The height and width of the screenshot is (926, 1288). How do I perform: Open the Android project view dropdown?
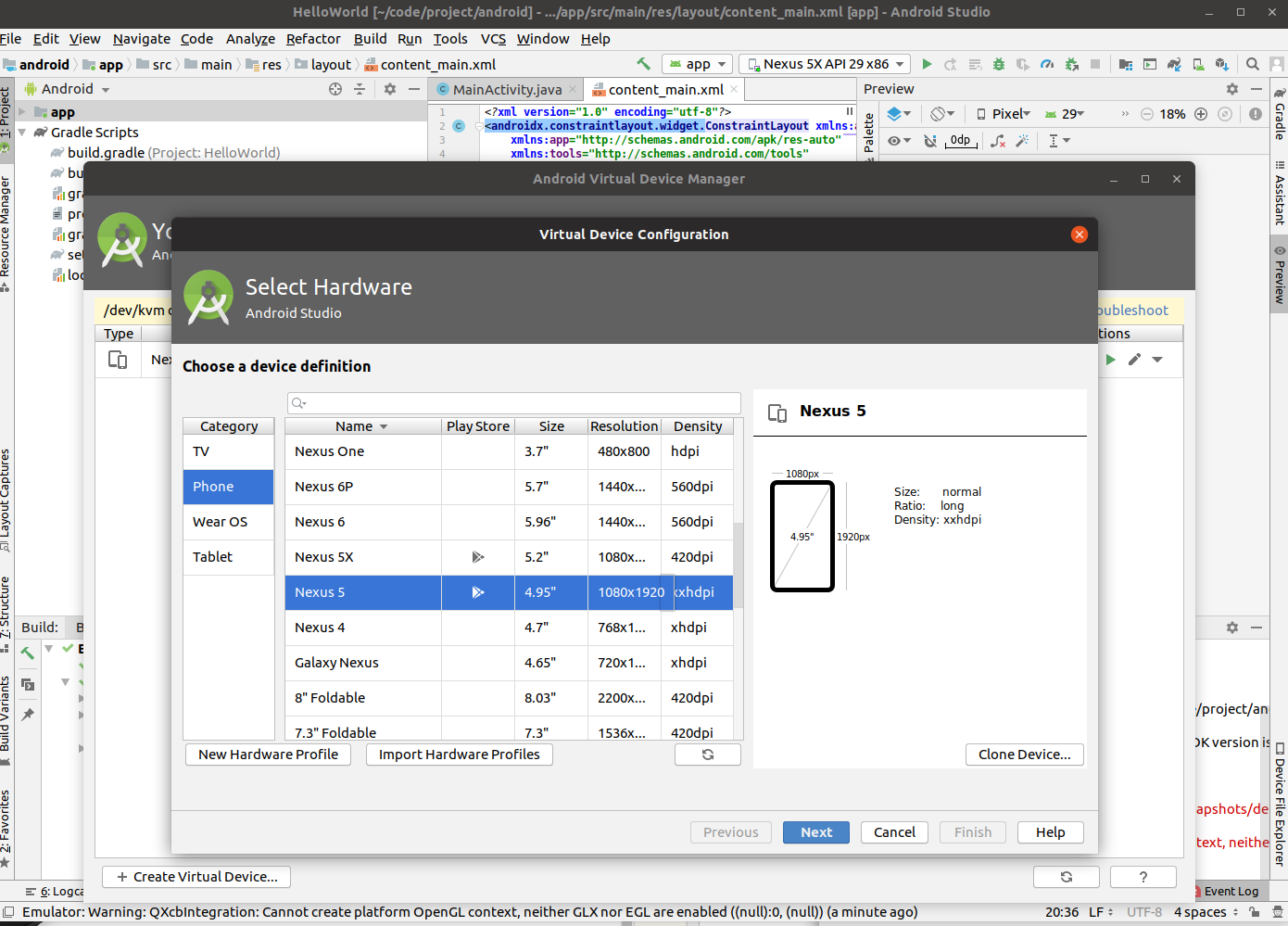(x=68, y=89)
